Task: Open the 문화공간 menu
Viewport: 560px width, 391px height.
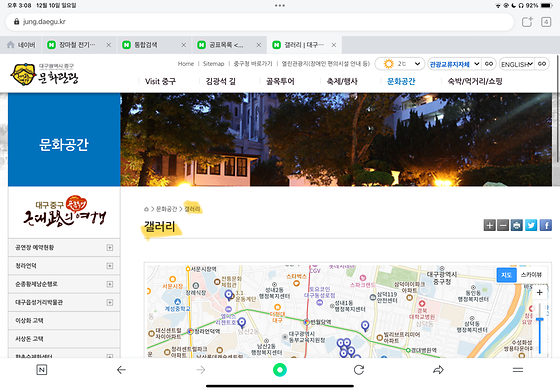Action: click(401, 81)
